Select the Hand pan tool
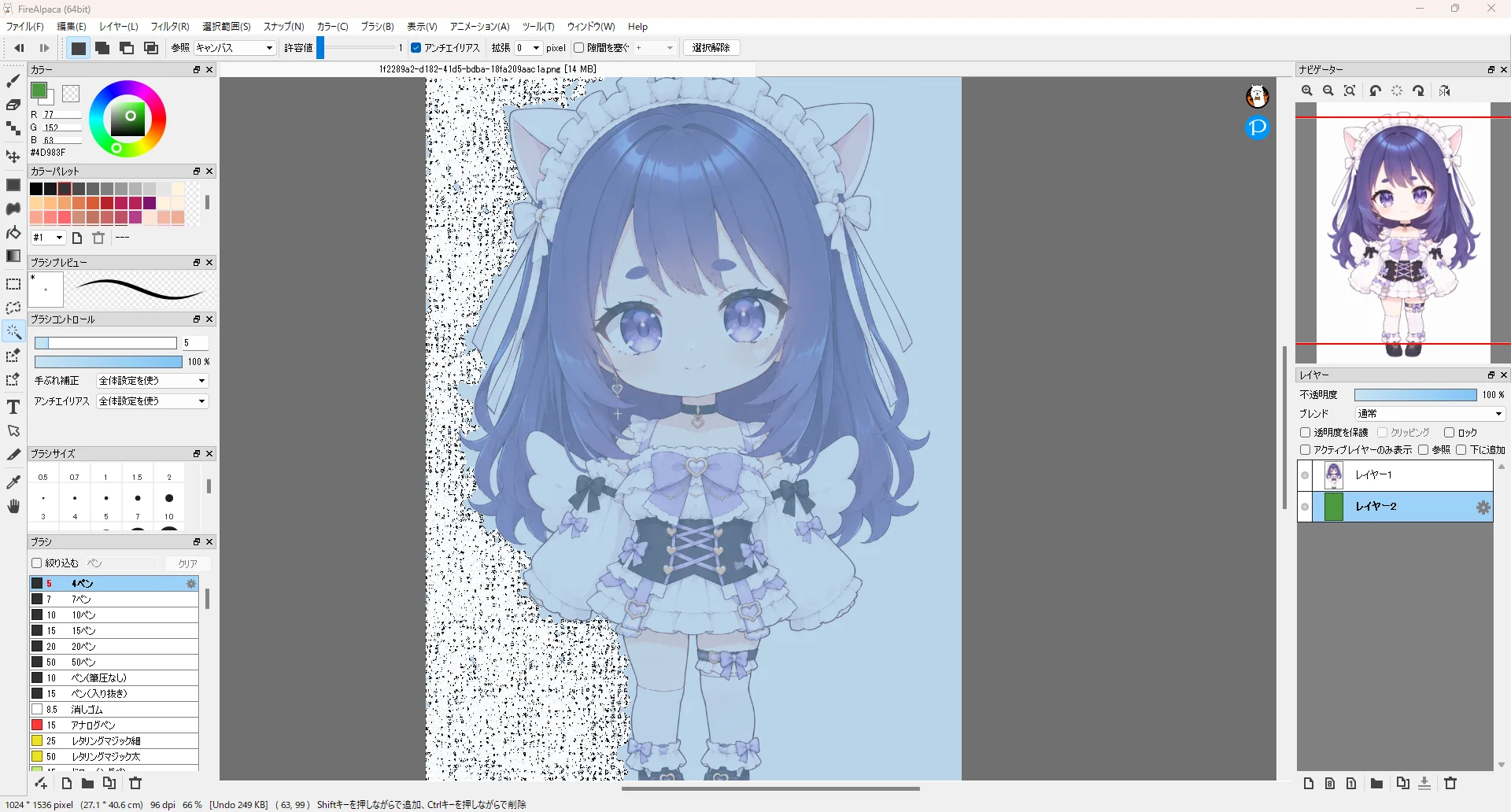Image resolution: width=1511 pixels, height=812 pixels. pyautogui.click(x=13, y=506)
